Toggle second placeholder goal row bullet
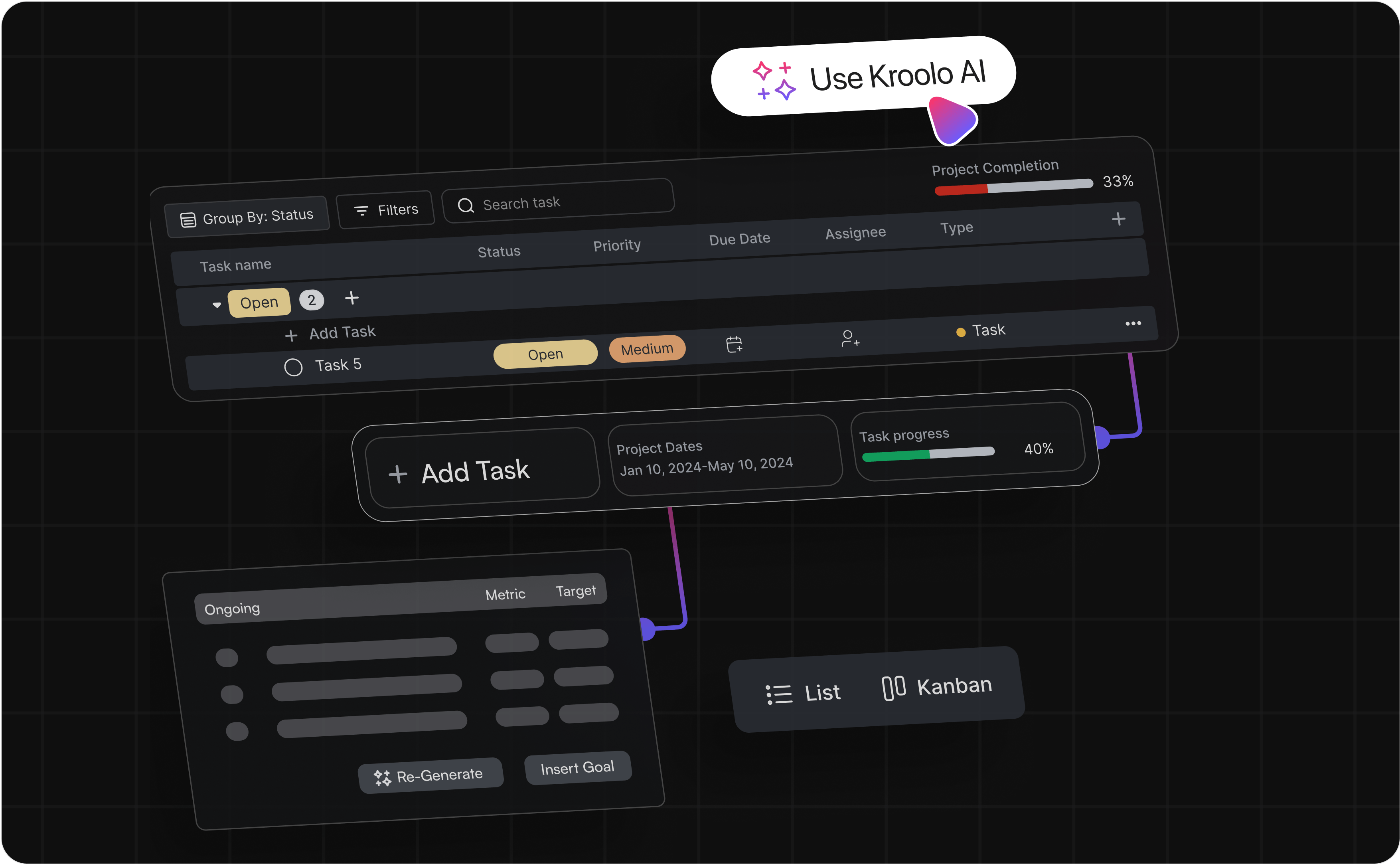This screenshot has height=864, width=1400. click(x=232, y=695)
